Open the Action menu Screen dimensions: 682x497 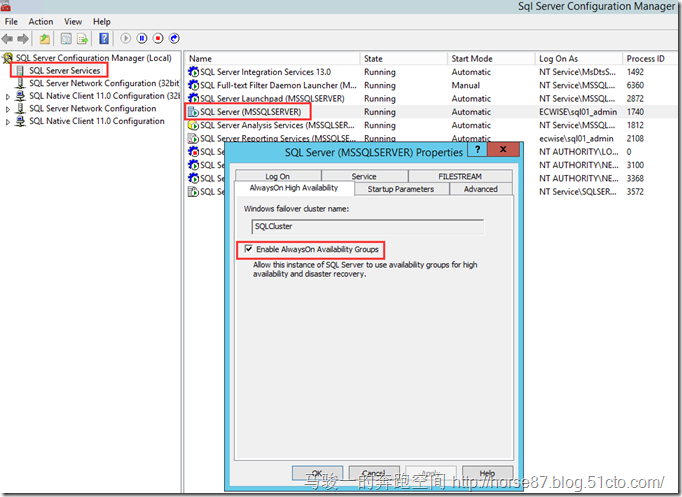[41, 22]
